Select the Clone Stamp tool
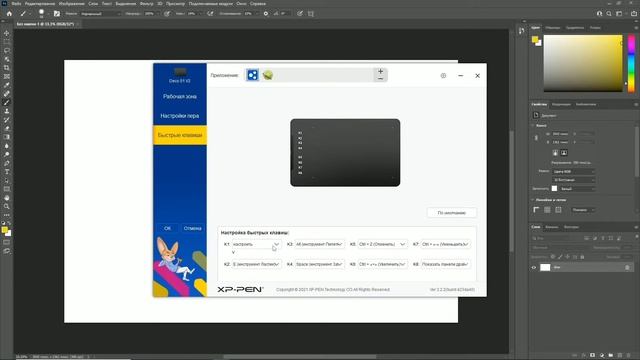The image size is (640, 360). click(x=7, y=111)
